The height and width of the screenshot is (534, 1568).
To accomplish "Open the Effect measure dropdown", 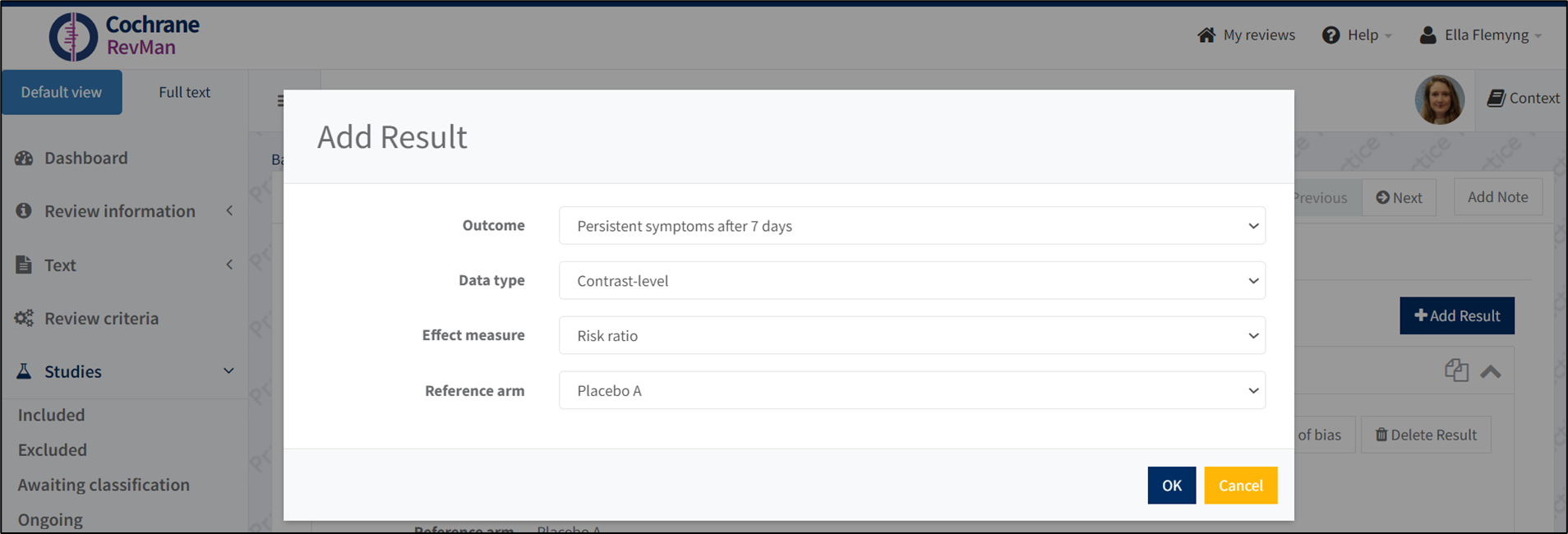I will click(911, 336).
